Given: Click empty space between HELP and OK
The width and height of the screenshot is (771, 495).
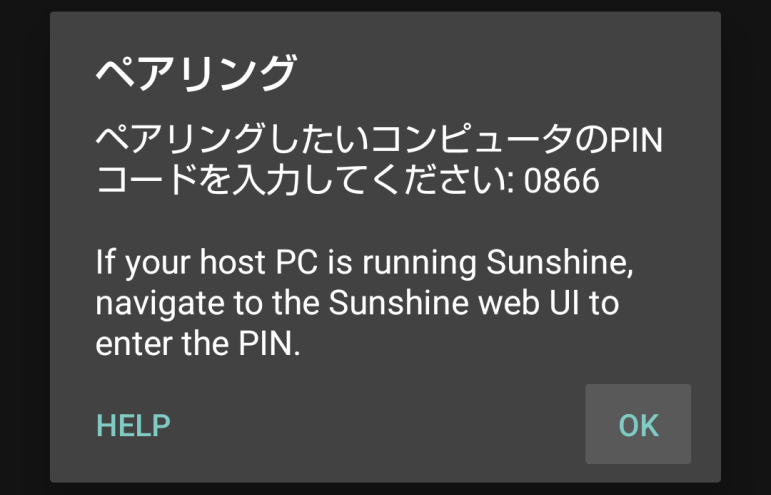Looking at the screenshot, I should coord(380,425).
